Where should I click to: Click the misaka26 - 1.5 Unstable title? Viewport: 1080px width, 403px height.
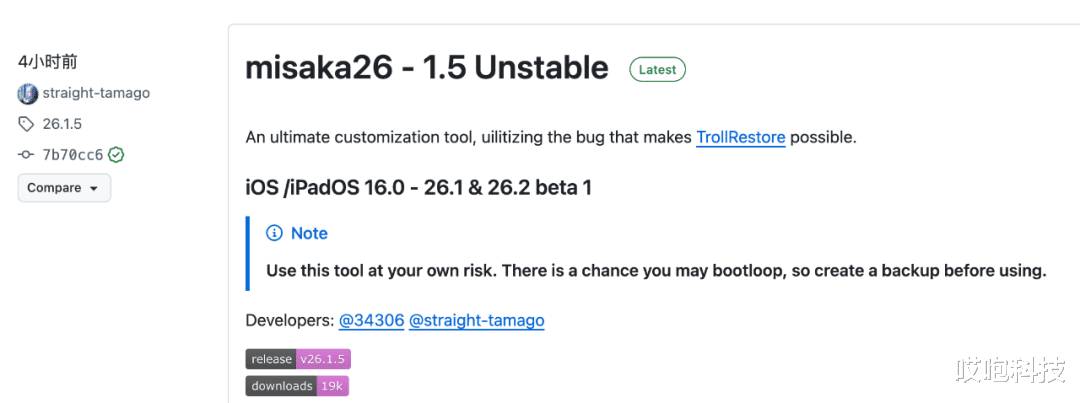[x=427, y=68]
